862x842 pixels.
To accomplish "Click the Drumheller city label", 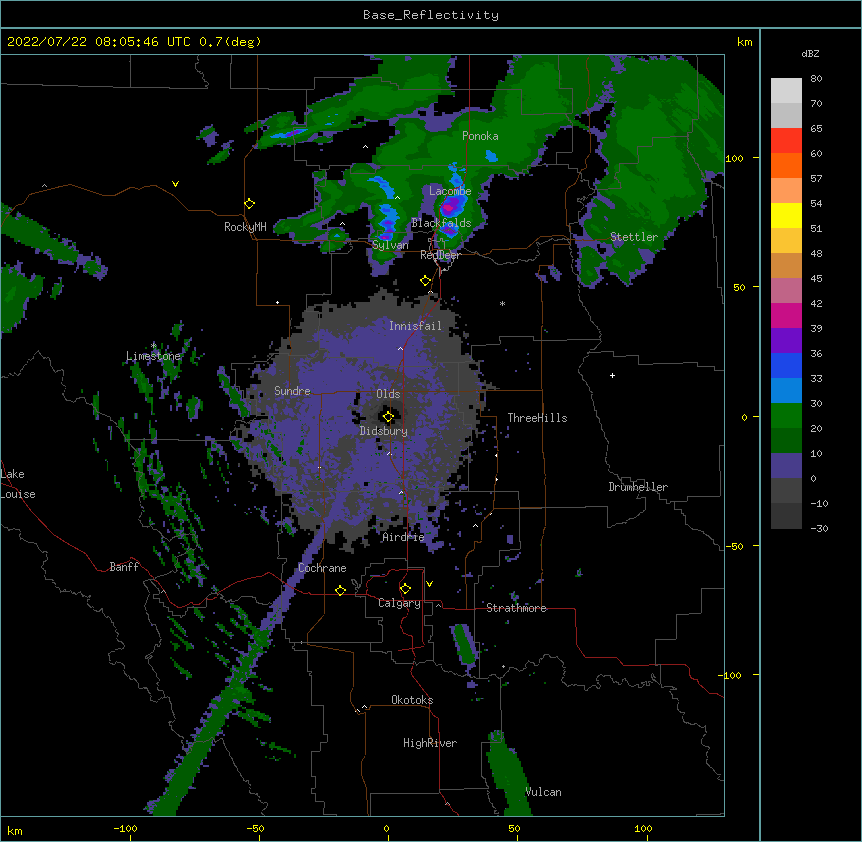I will coord(638,487).
